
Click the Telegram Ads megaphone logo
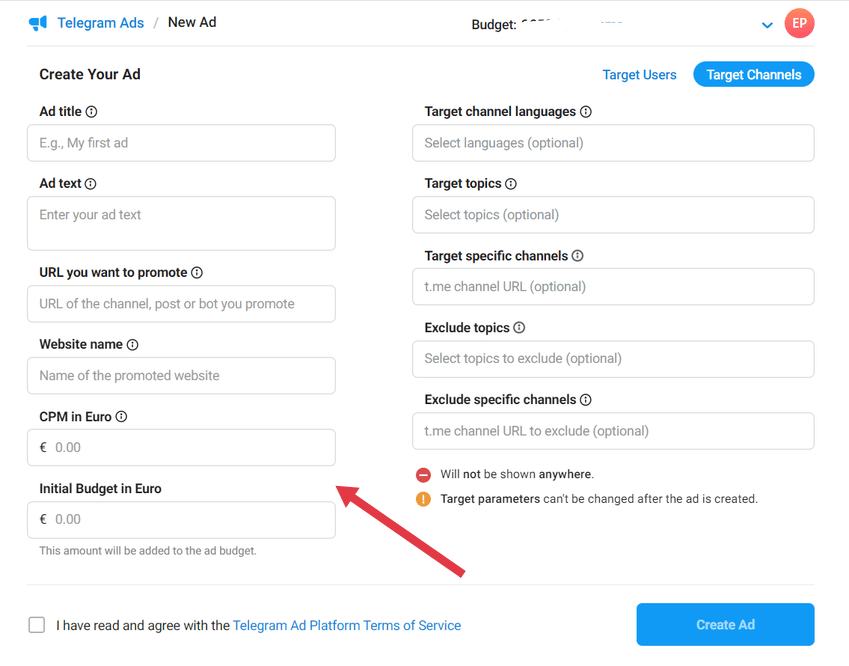38,23
